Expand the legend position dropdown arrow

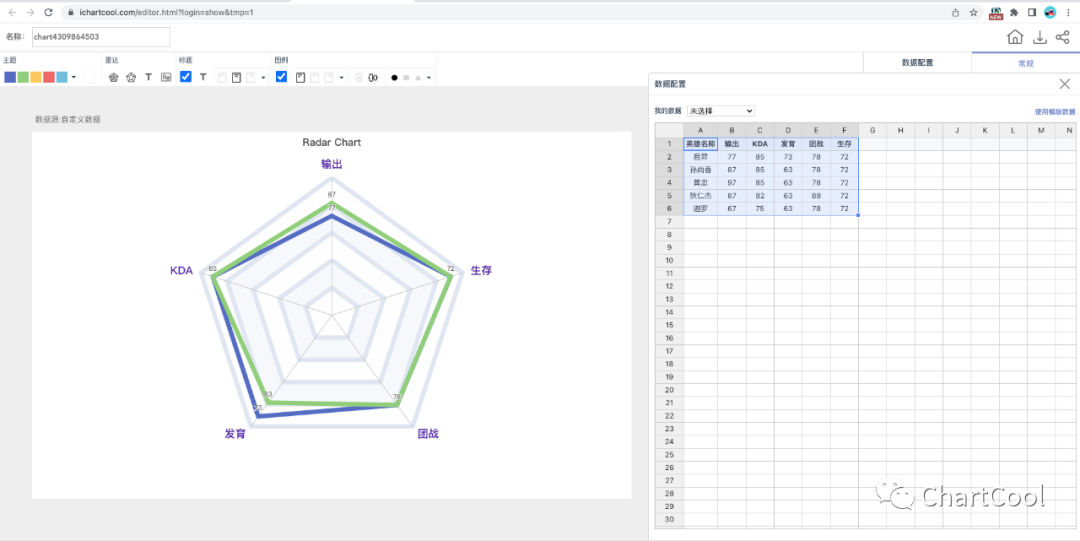[342, 78]
